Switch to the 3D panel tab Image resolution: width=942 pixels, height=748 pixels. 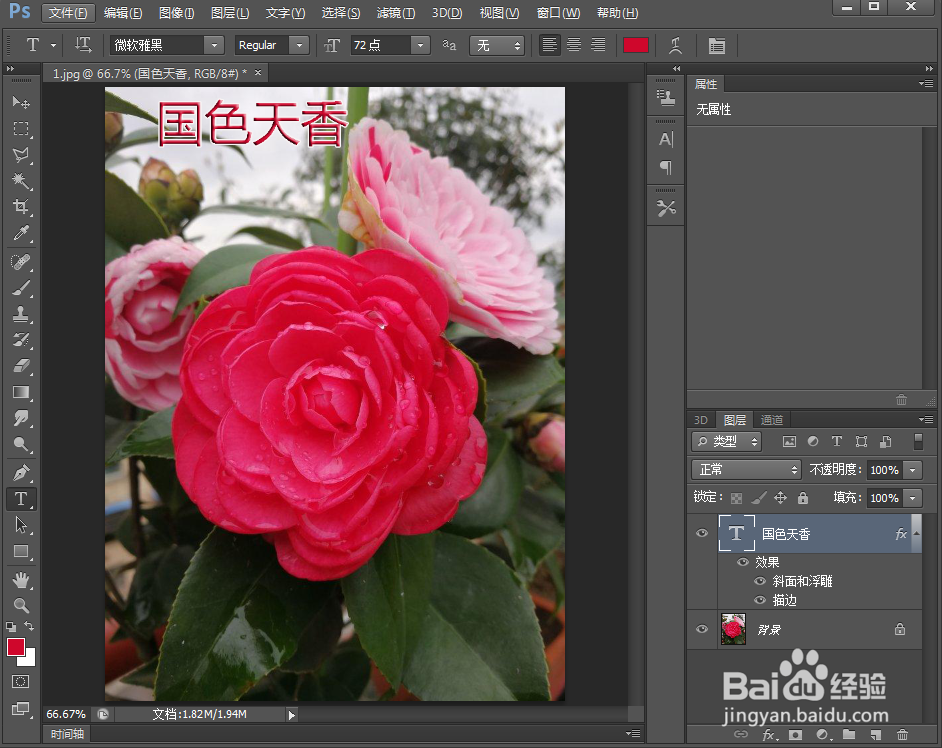click(700, 420)
